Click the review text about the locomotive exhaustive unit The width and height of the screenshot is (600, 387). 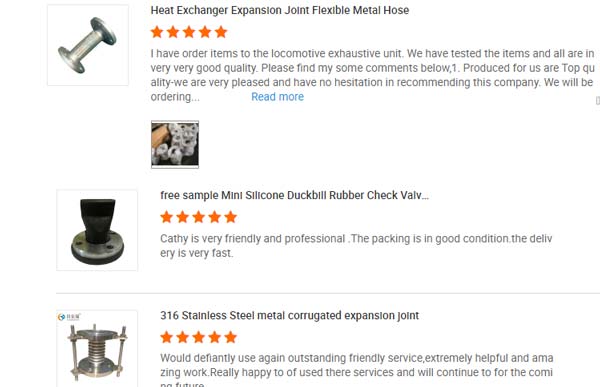(372, 75)
